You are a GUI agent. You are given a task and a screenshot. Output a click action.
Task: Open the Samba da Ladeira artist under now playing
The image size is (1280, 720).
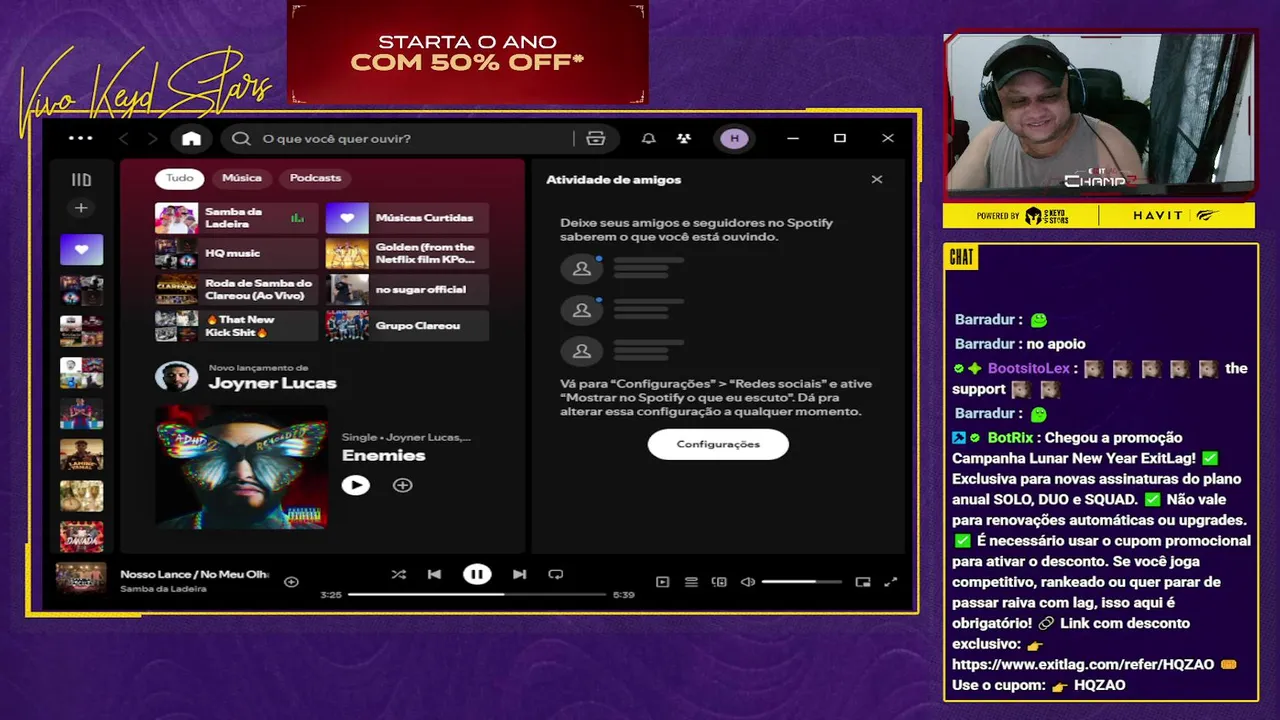(x=163, y=589)
